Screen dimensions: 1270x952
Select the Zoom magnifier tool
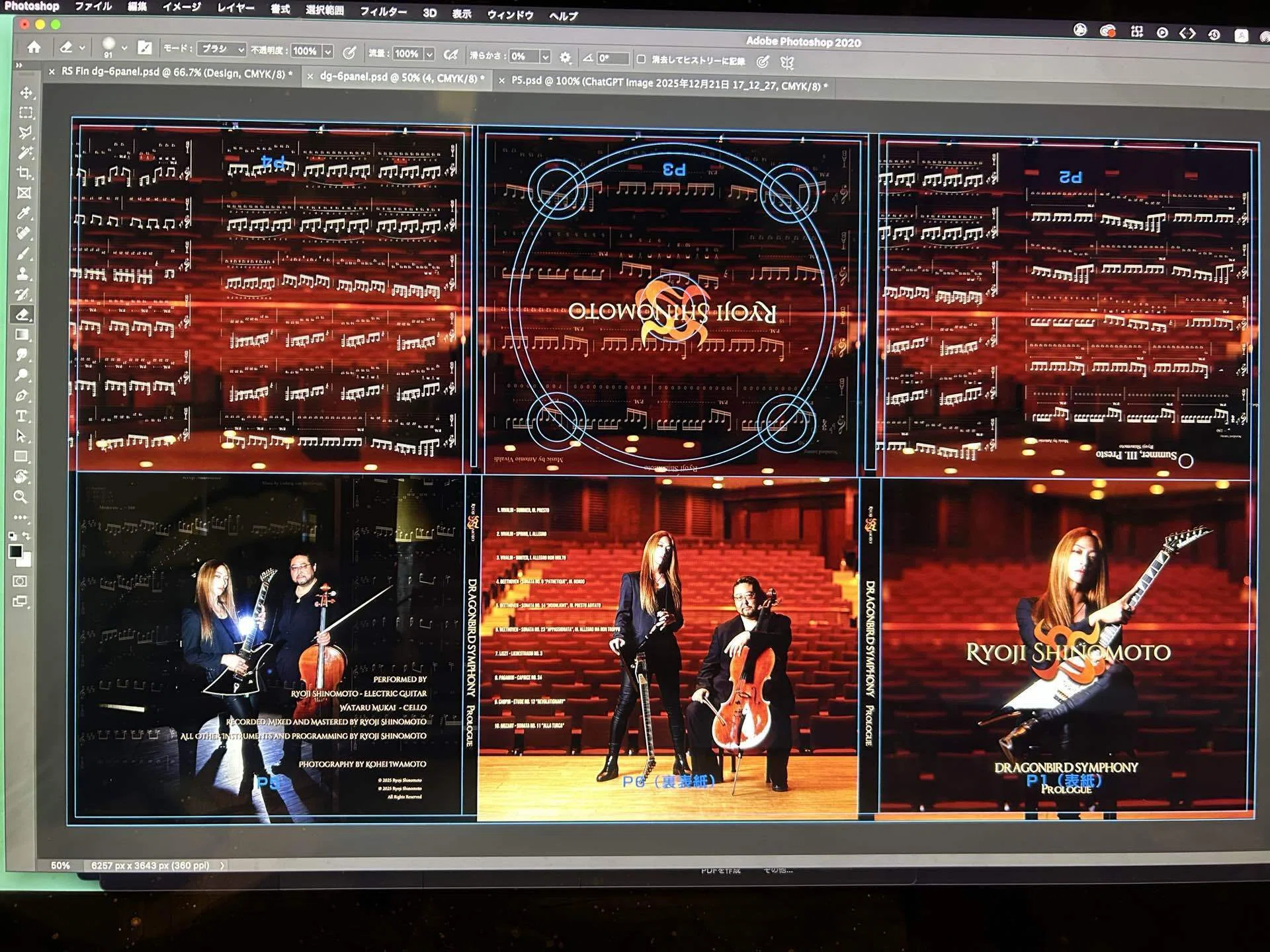pyautogui.click(x=21, y=497)
